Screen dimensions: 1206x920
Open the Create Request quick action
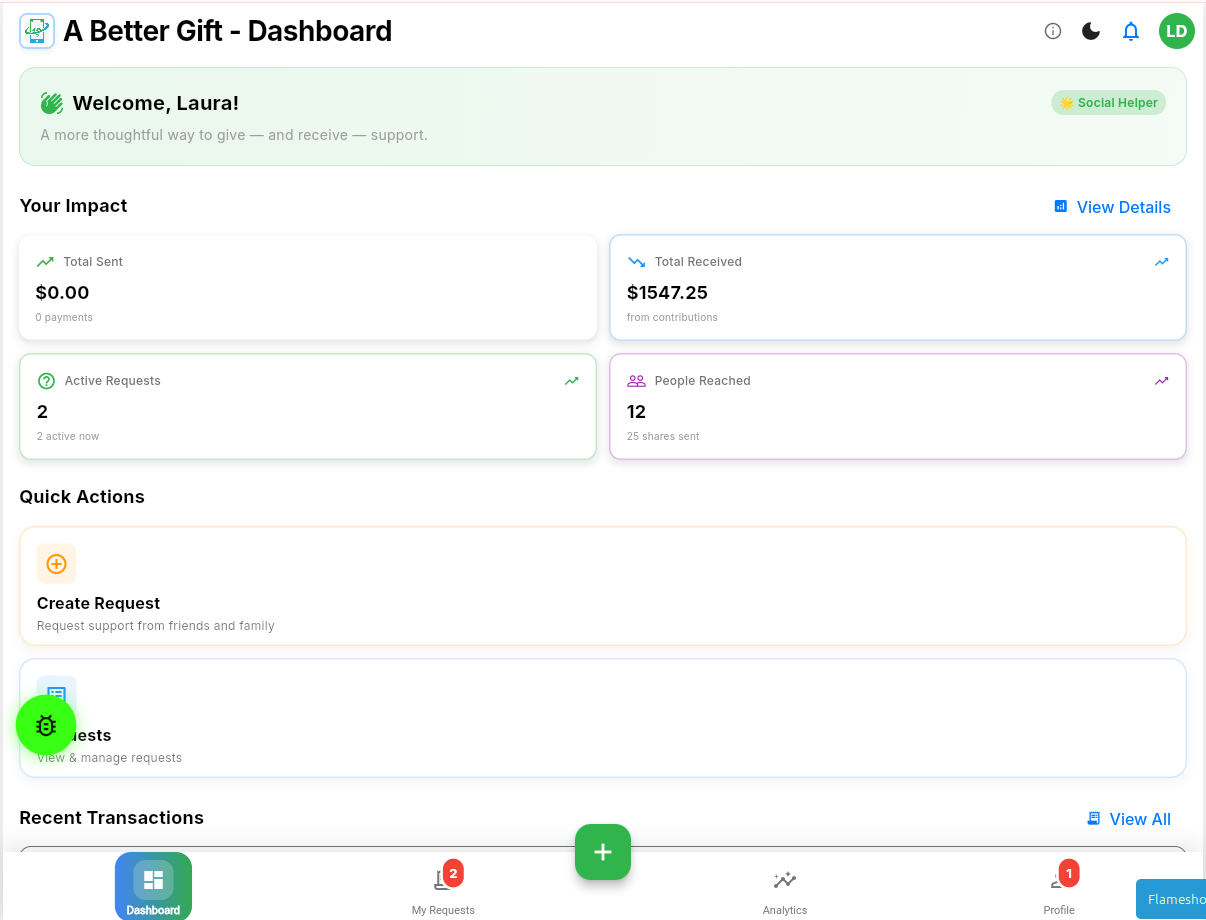(x=603, y=586)
